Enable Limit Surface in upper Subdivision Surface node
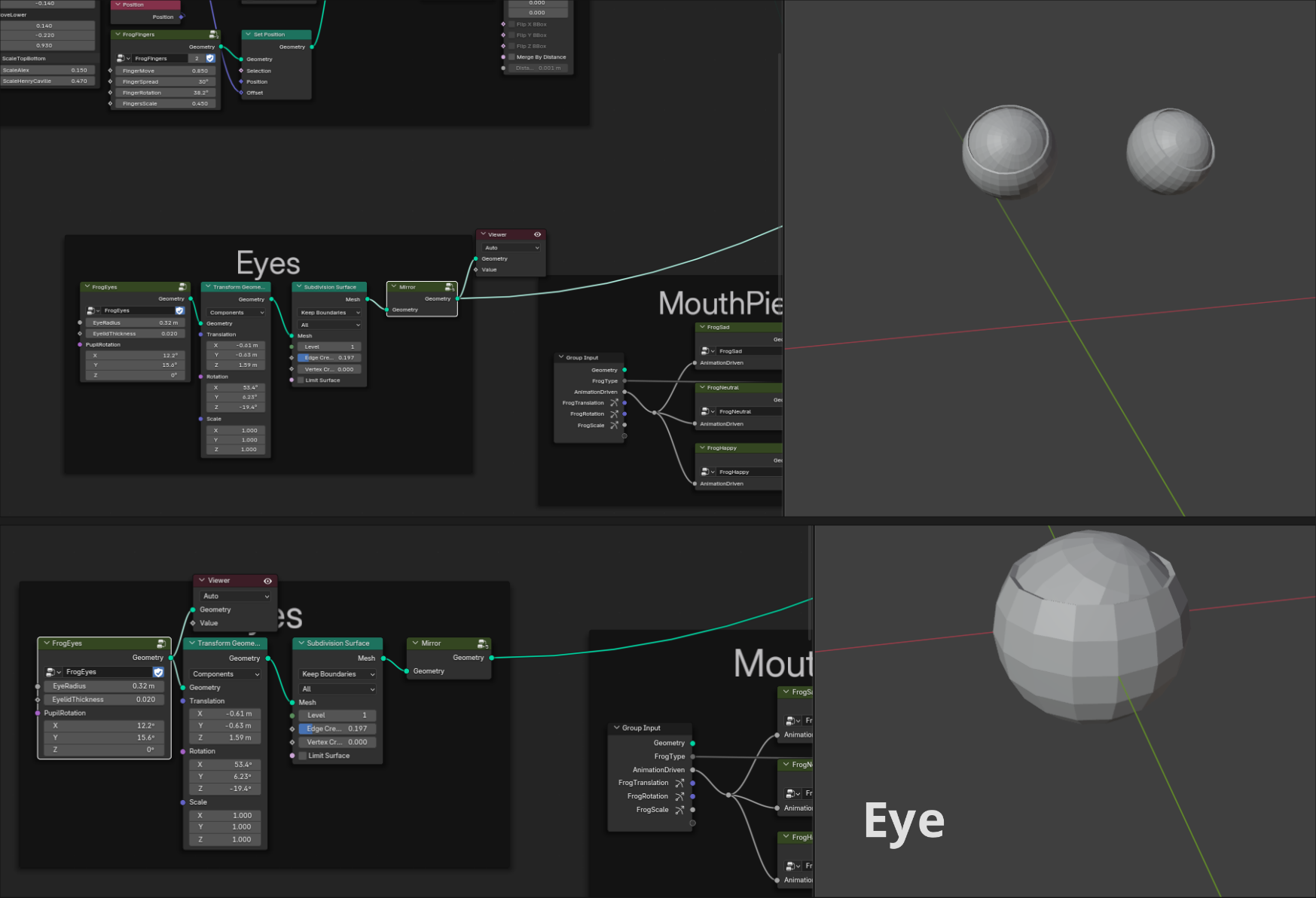The width and height of the screenshot is (1316, 898). point(301,380)
